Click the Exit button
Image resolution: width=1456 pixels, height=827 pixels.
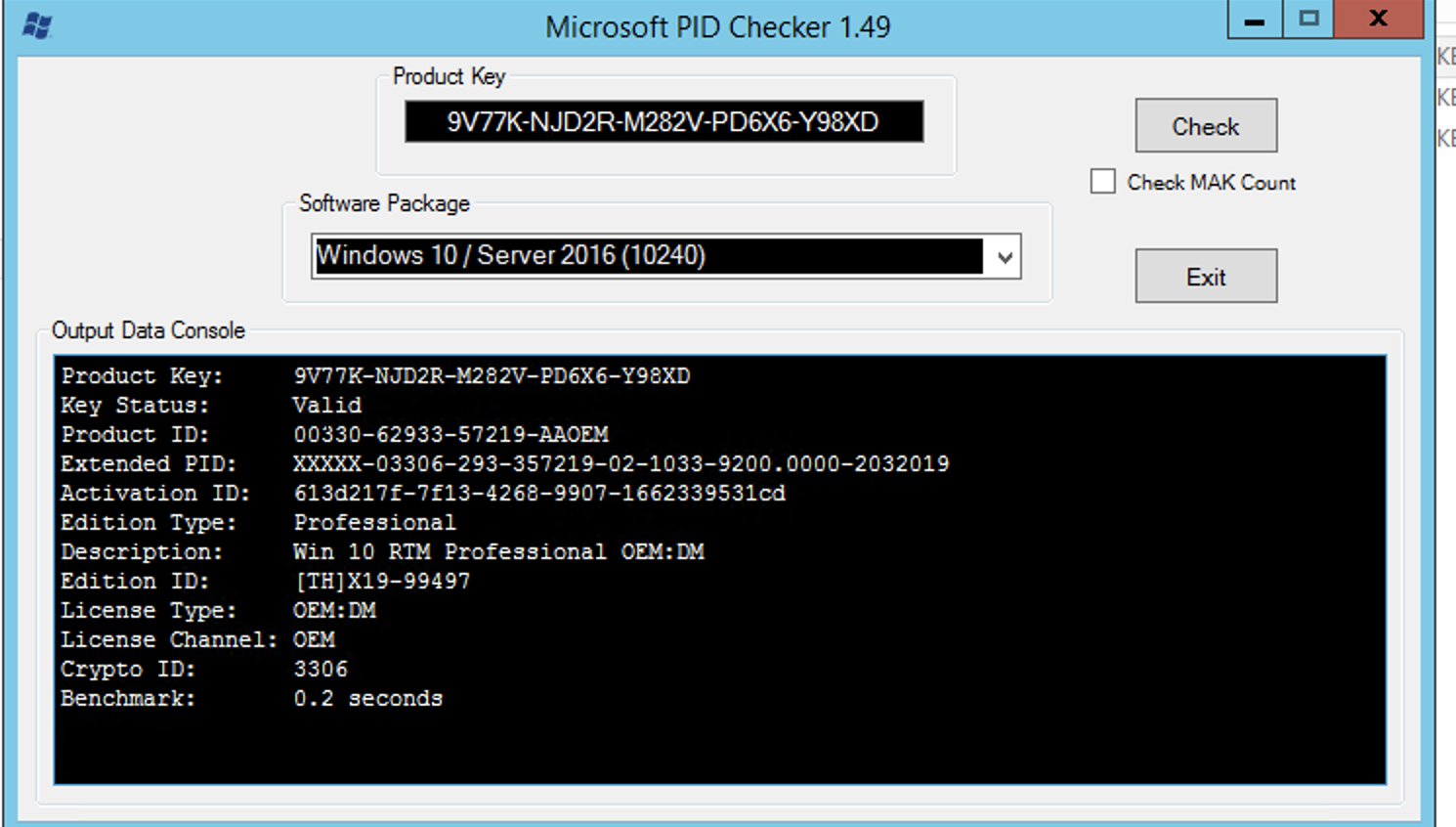coord(1206,276)
